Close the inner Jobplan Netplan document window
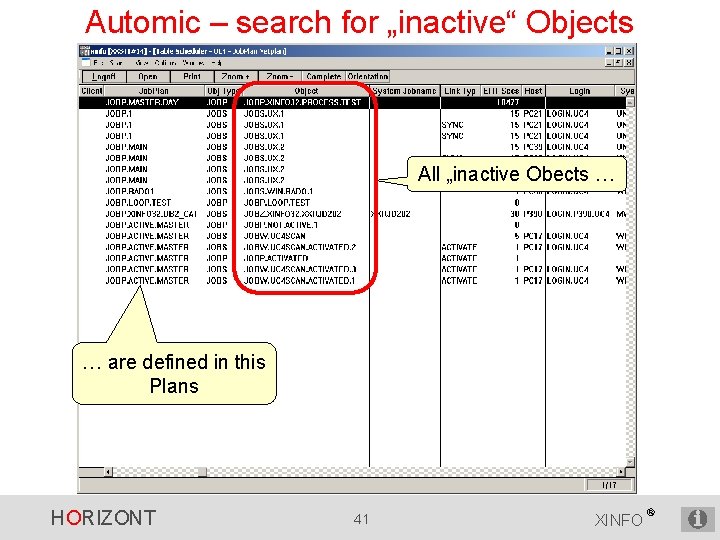Image resolution: width=720 pixels, height=540 pixels. point(630,62)
